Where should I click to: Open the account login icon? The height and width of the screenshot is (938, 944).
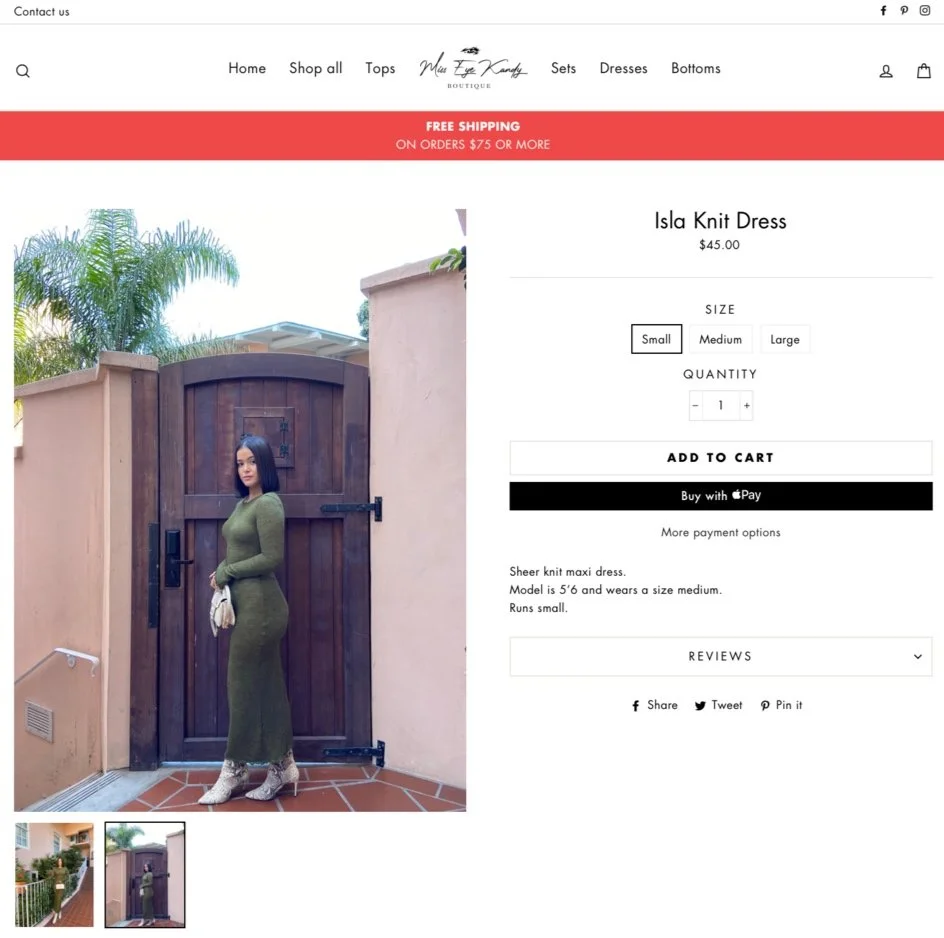click(886, 71)
